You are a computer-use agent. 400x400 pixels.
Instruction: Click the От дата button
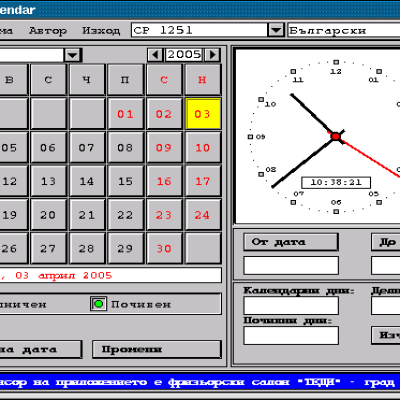(291, 242)
